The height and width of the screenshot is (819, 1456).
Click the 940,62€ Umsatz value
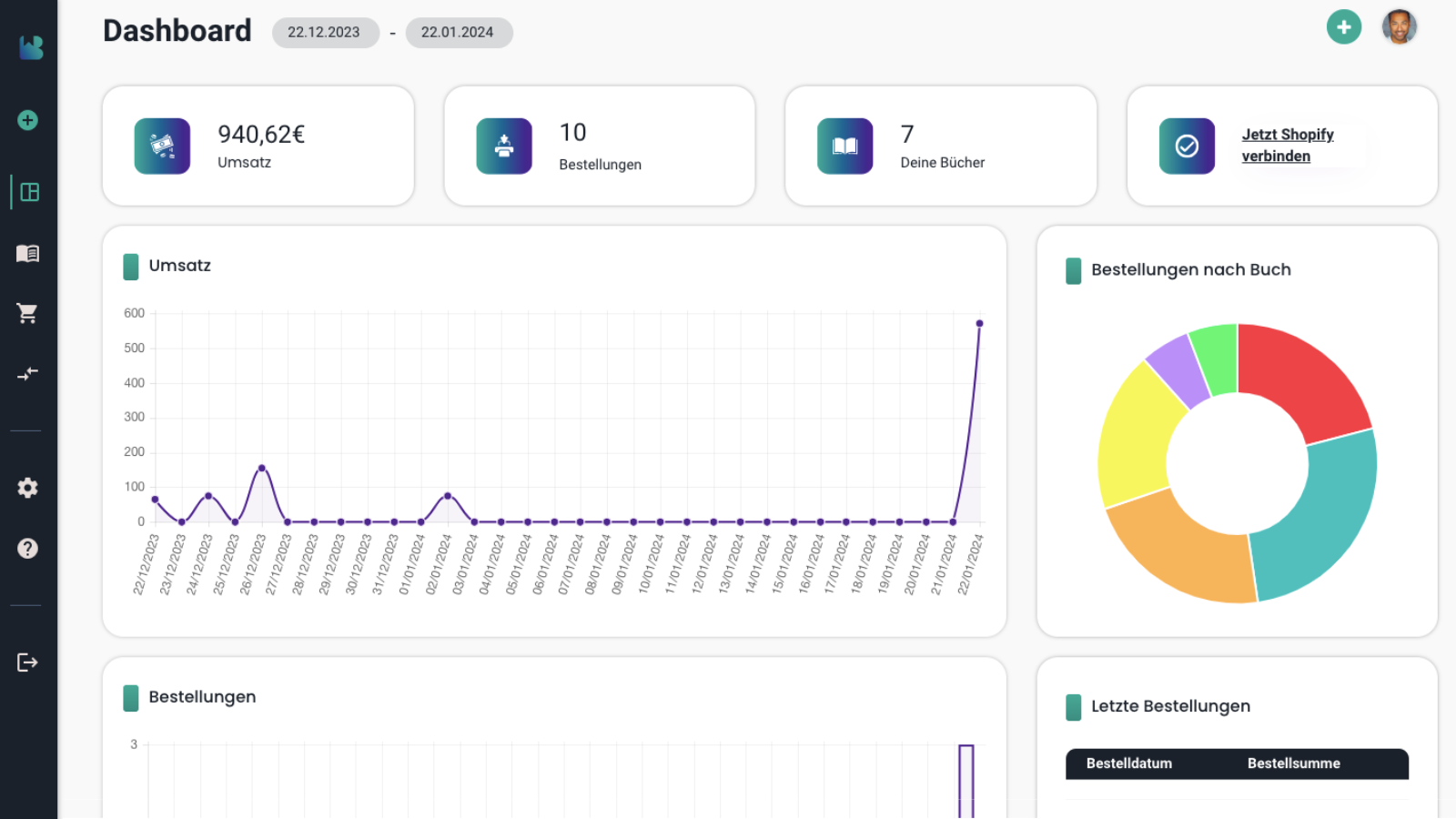261,135
